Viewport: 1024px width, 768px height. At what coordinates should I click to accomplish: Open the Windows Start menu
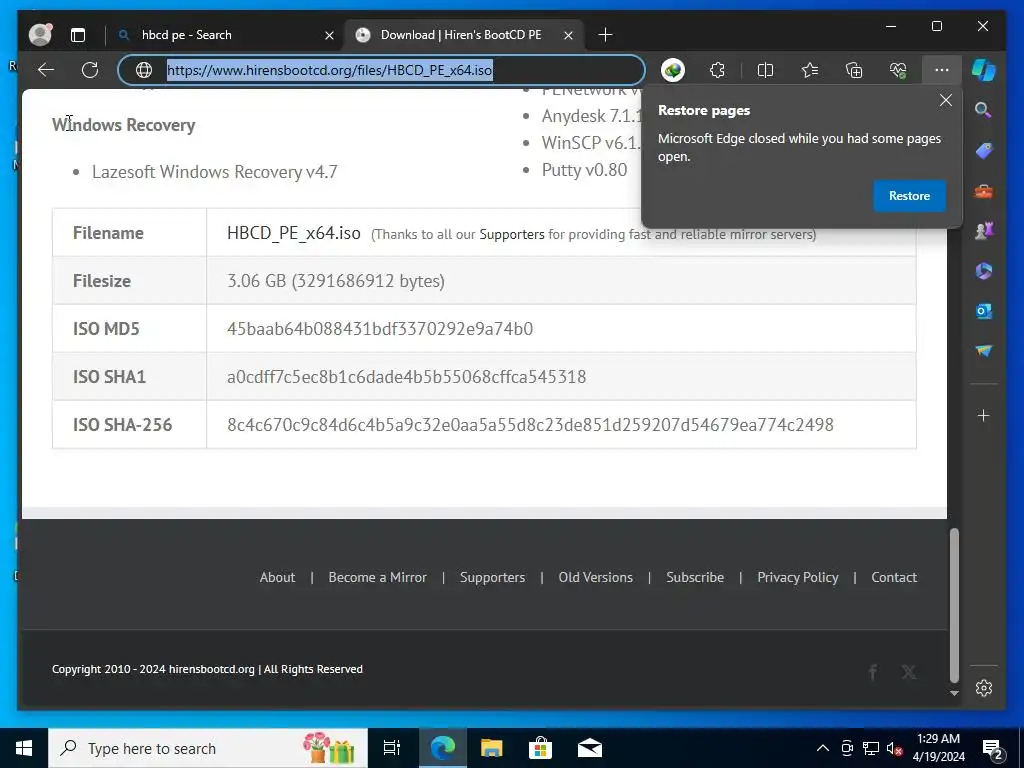click(24, 748)
